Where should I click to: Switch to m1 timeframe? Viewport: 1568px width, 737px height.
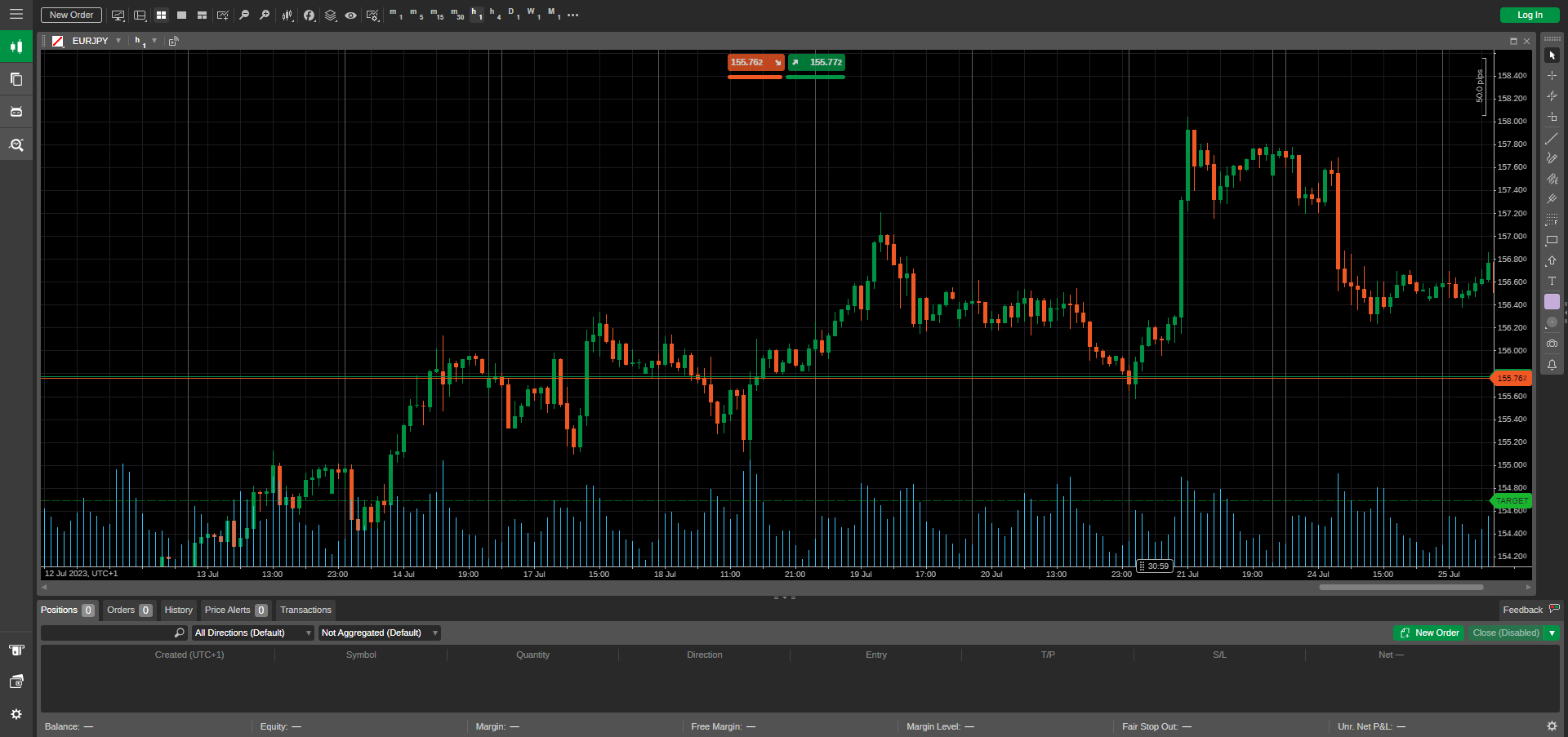396,14
